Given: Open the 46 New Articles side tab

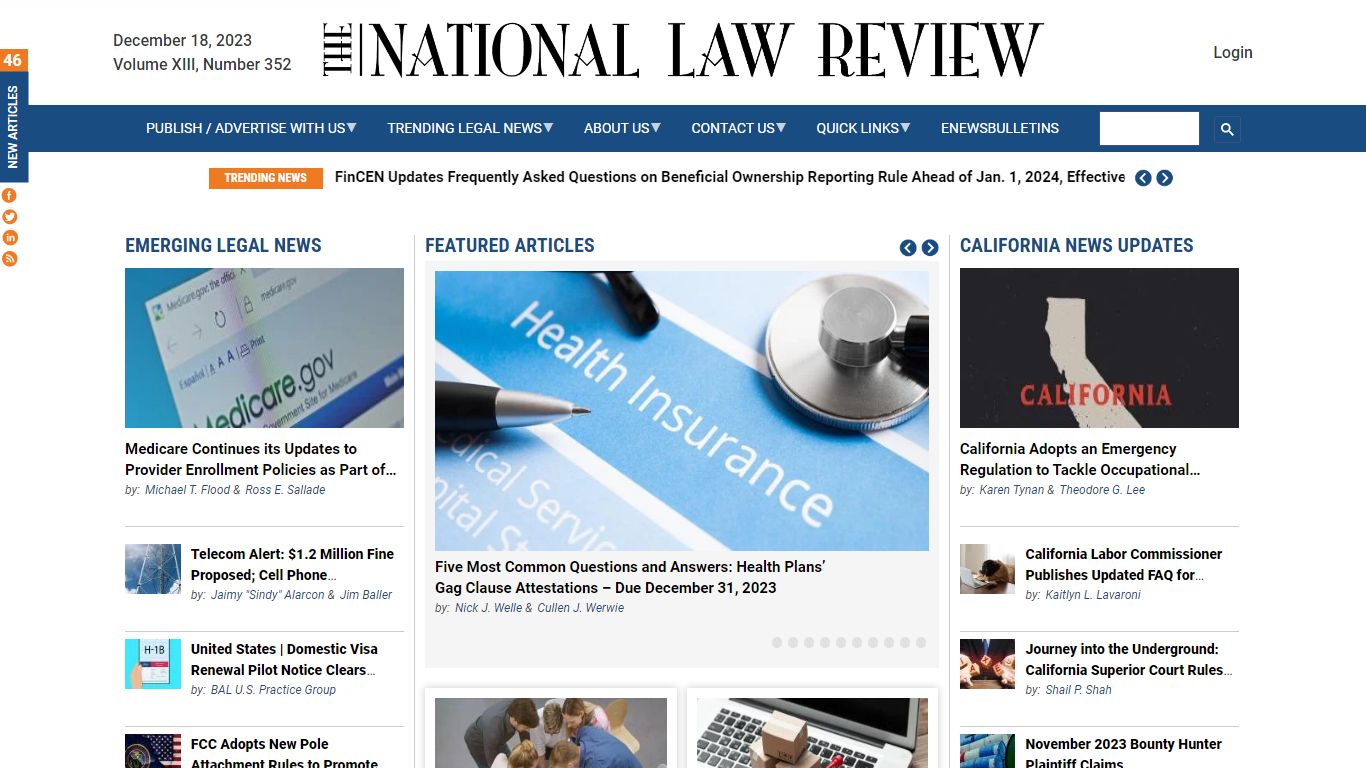Looking at the screenshot, I should [13, 116].
